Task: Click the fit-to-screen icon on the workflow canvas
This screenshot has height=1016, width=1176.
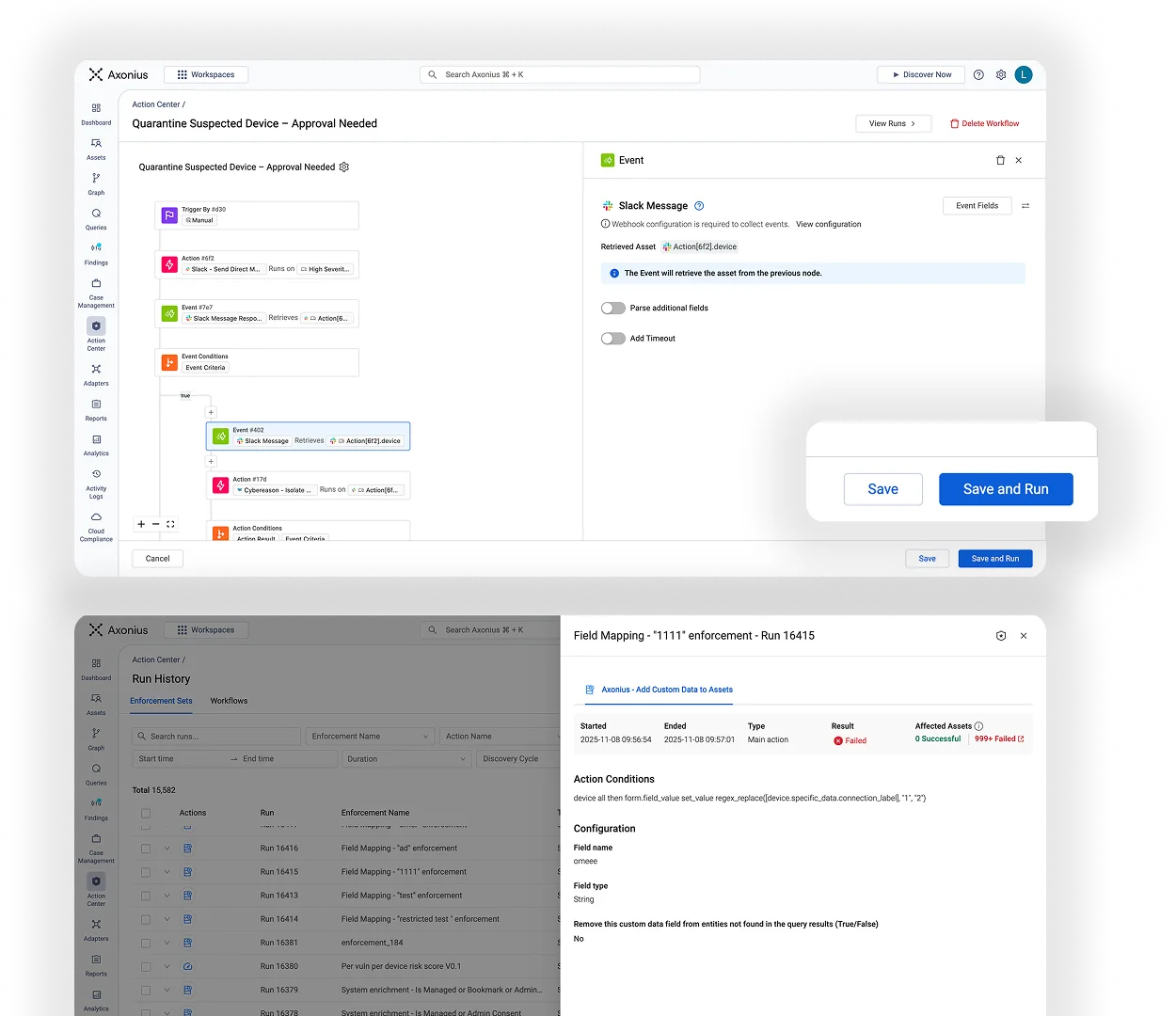Action: click(170, 524)
